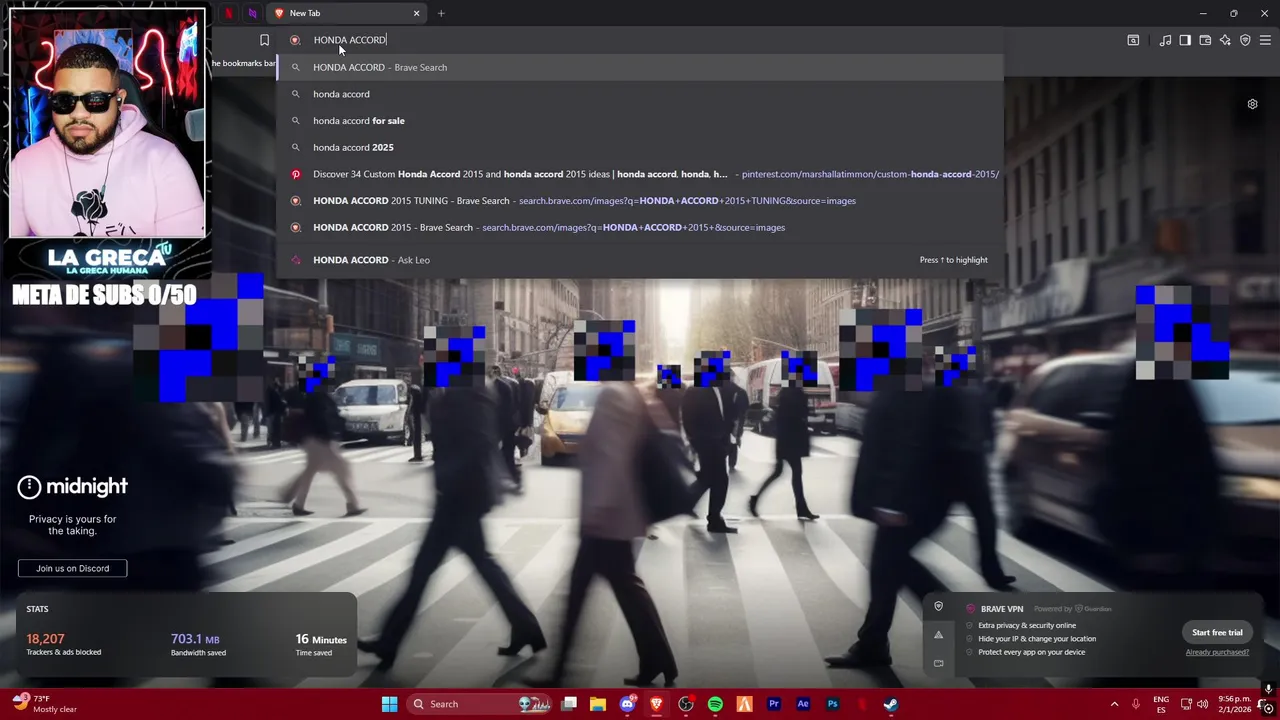Open clock showing 9:56 p.m.
Viewport: 1280px width, 720px height.
click(1235, 704)
